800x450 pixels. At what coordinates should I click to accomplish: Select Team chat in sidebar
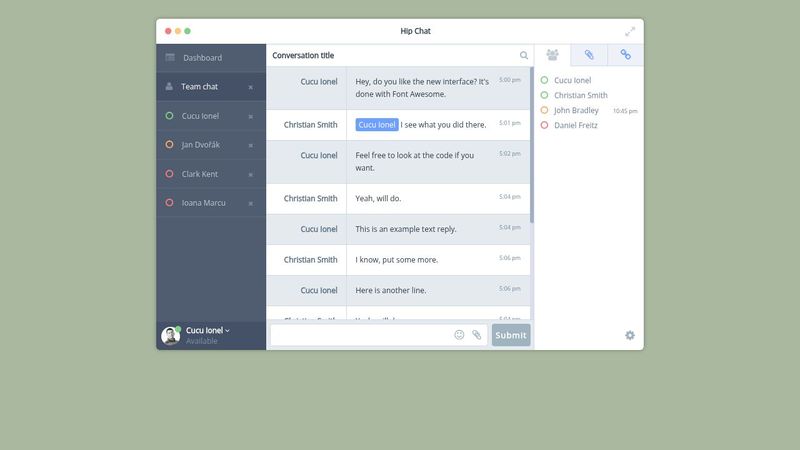coord(211,87)
